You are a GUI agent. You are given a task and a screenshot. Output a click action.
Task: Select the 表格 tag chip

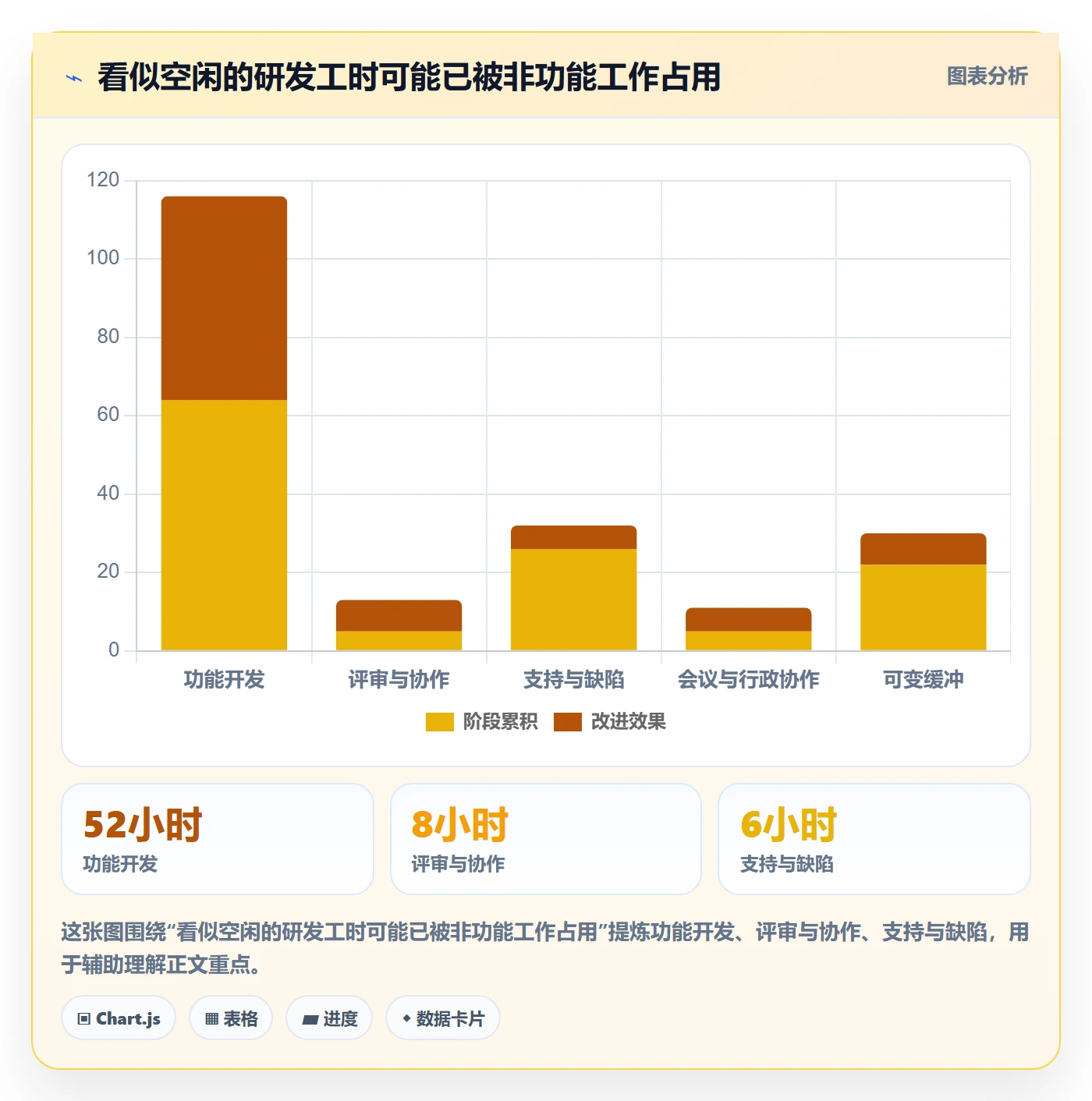231,1018
